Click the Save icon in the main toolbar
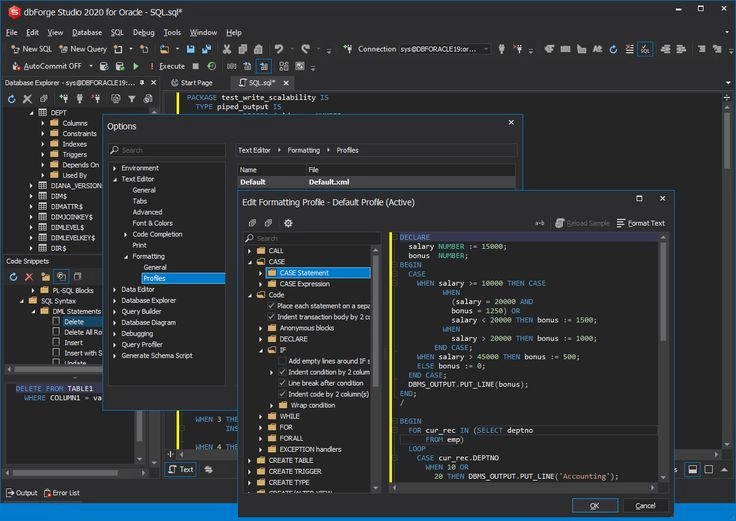Image resolution: width=736 pixels, height=521 pixels. [190, 48]
